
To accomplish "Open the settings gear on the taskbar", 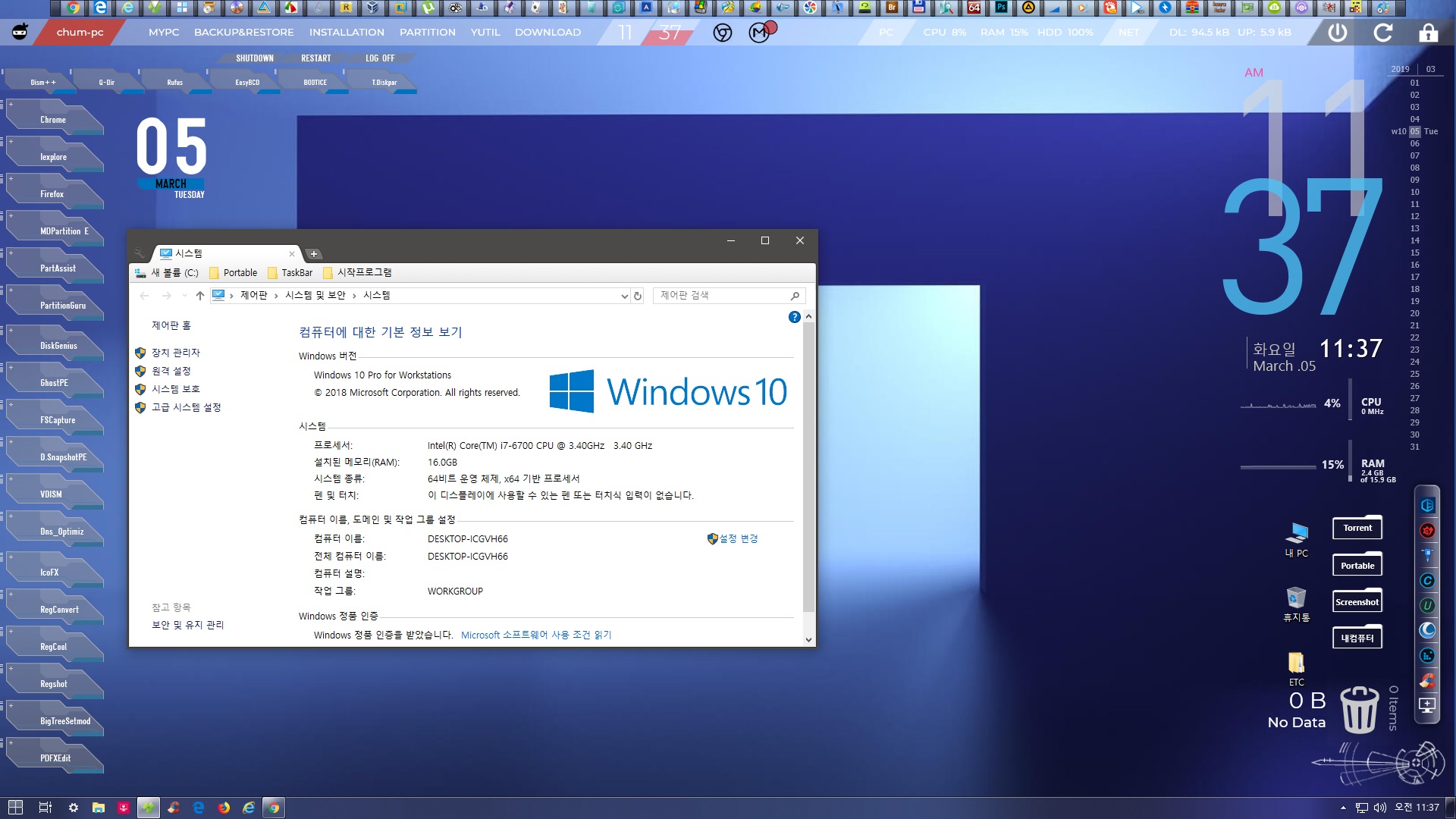I will click(74, 808).
